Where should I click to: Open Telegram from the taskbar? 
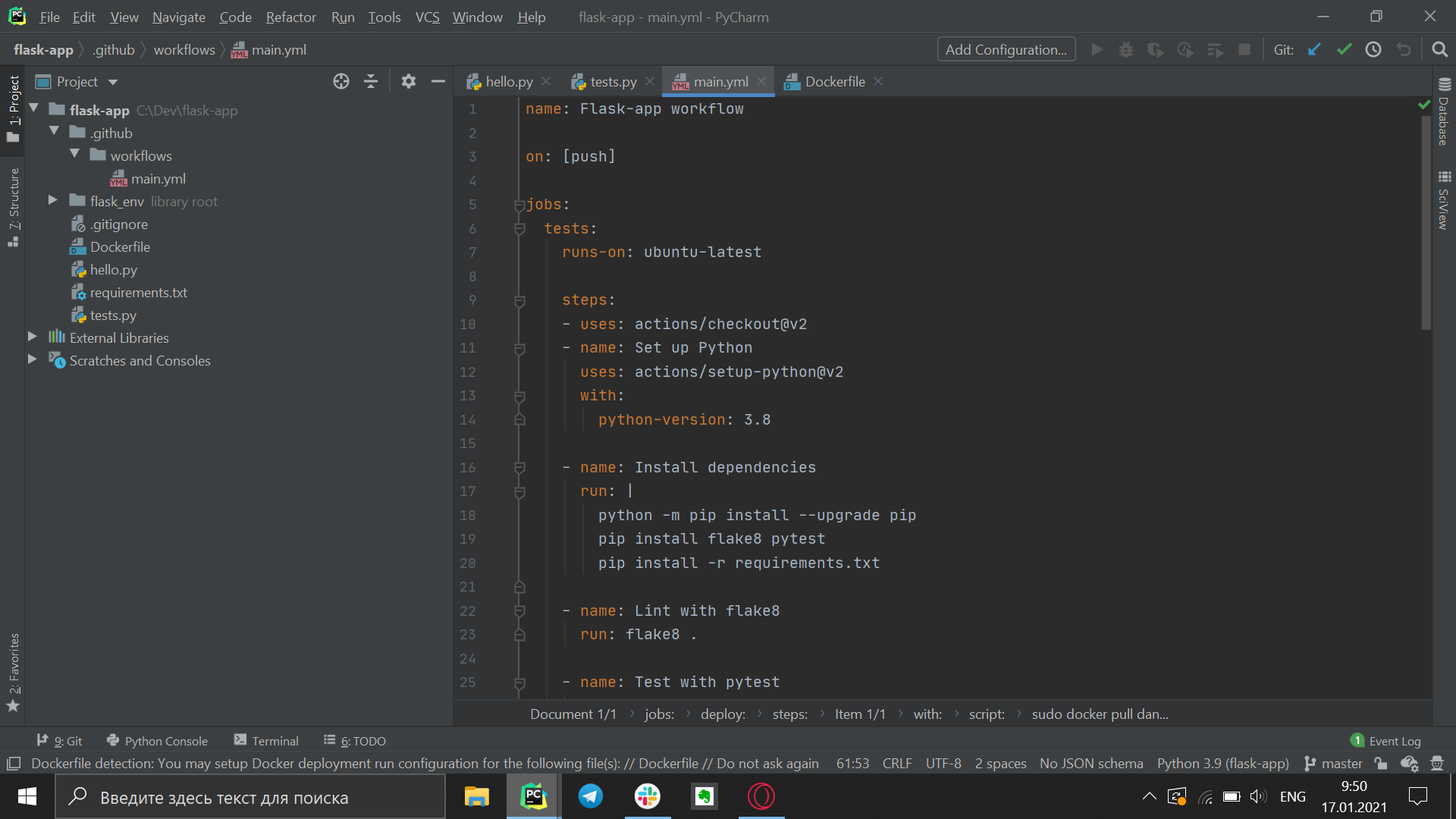591,796
